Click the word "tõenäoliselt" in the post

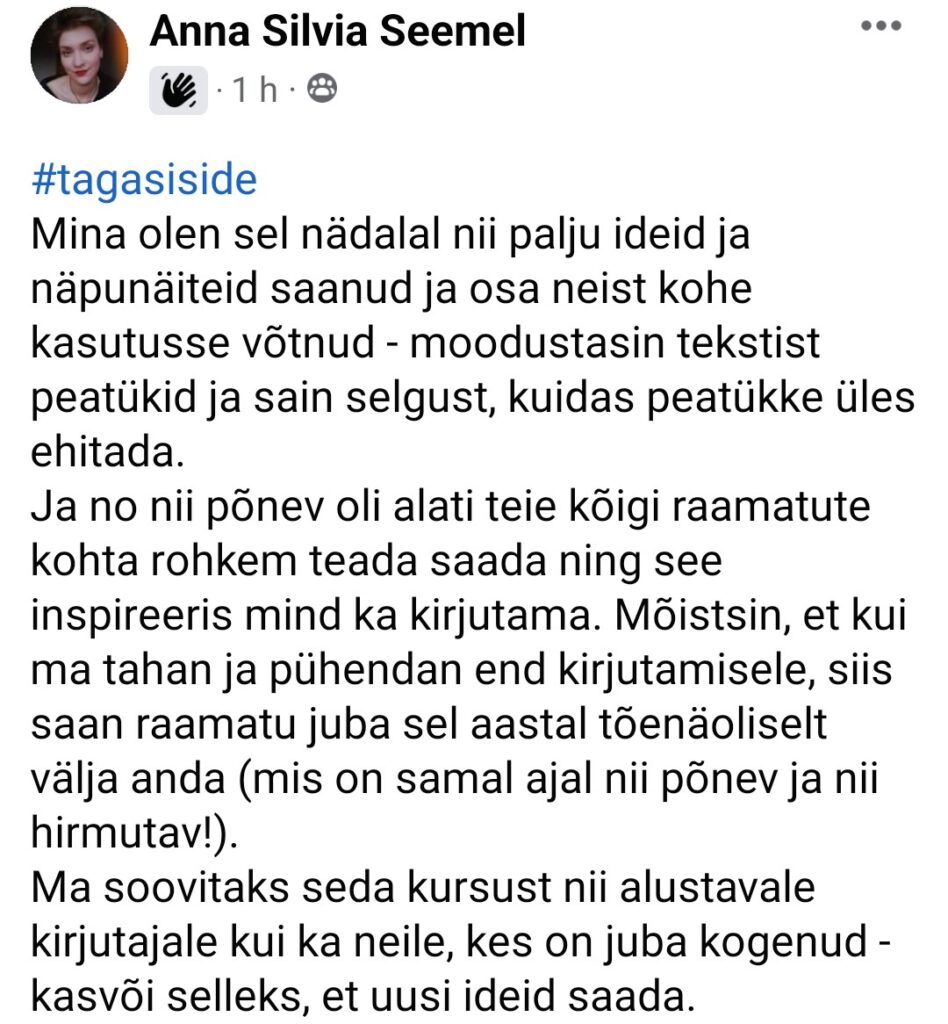[x=712, y=723]
